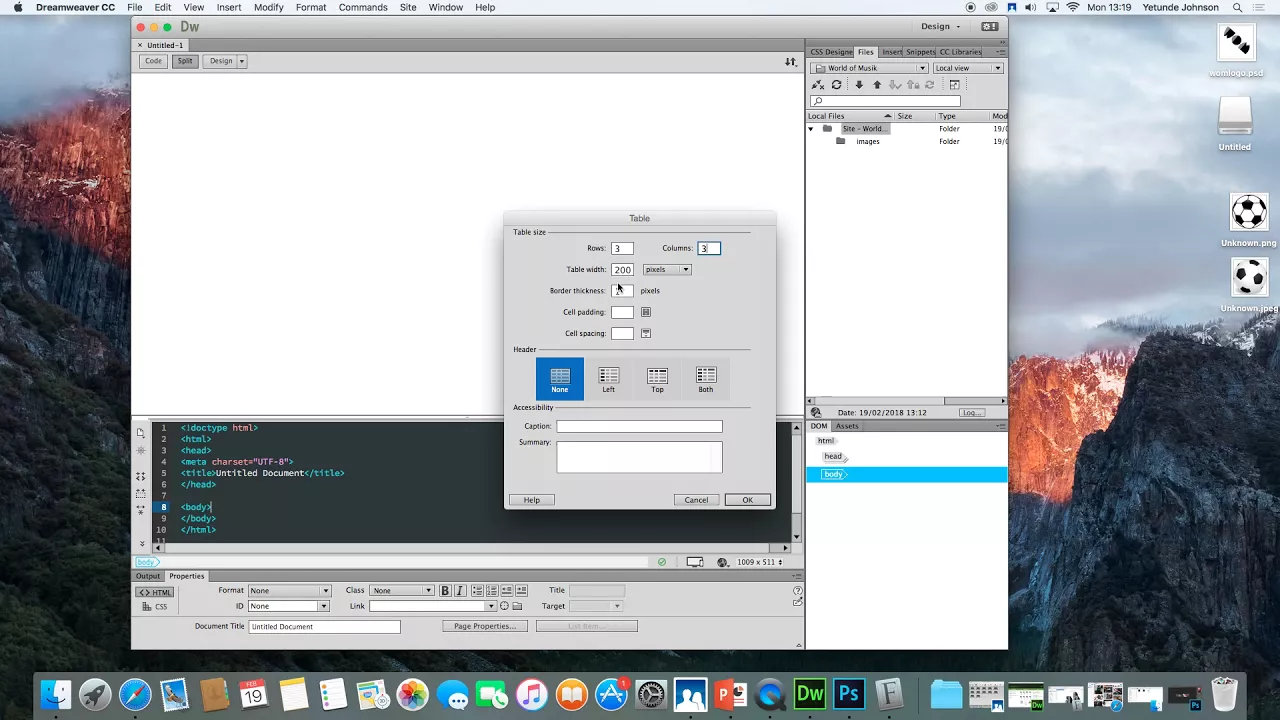This screenshot has width=1280, height=720.
Task: Open the Design view dropdown arrow
Action: tap(241, 61)
